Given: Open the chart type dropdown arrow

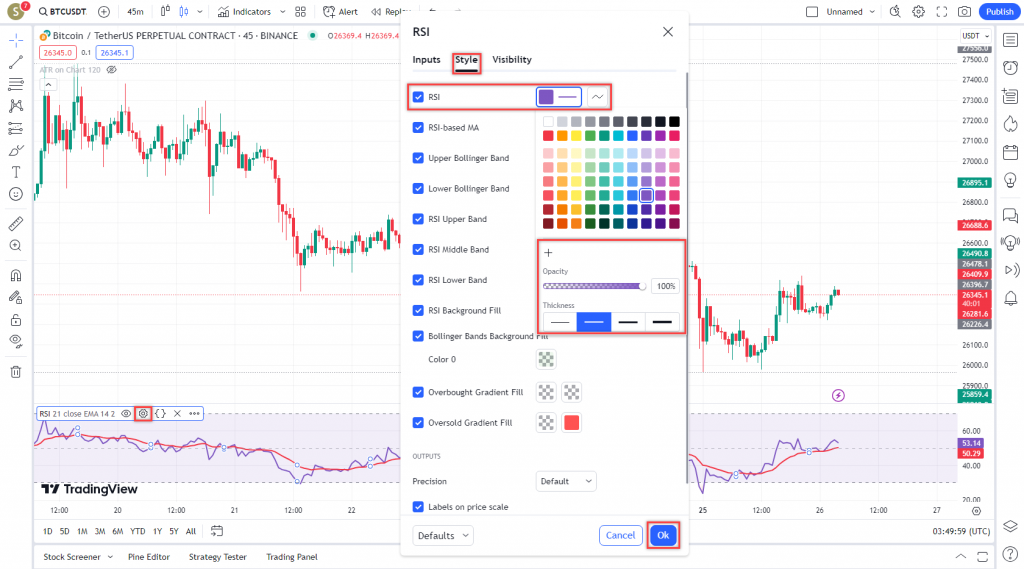Looking at the screenshot, I should [200, 12].
